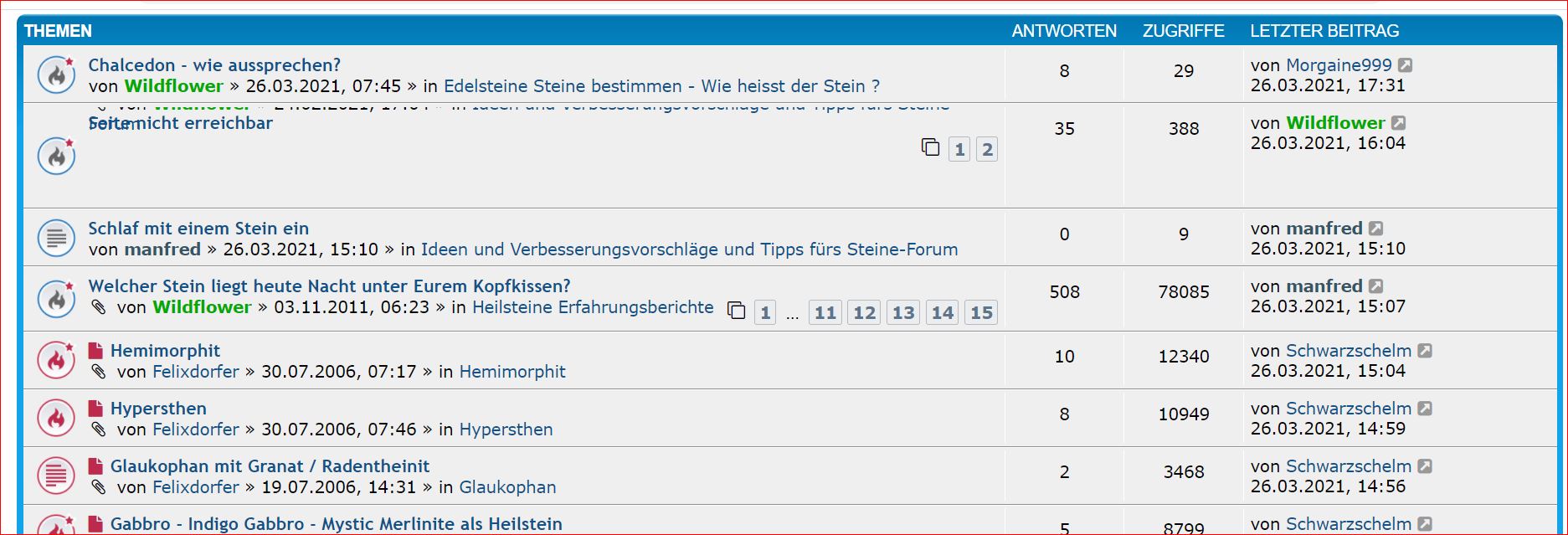Click the topic status icon for Chalcedon thread
The image size is (1568, 535).
(56, 75)
